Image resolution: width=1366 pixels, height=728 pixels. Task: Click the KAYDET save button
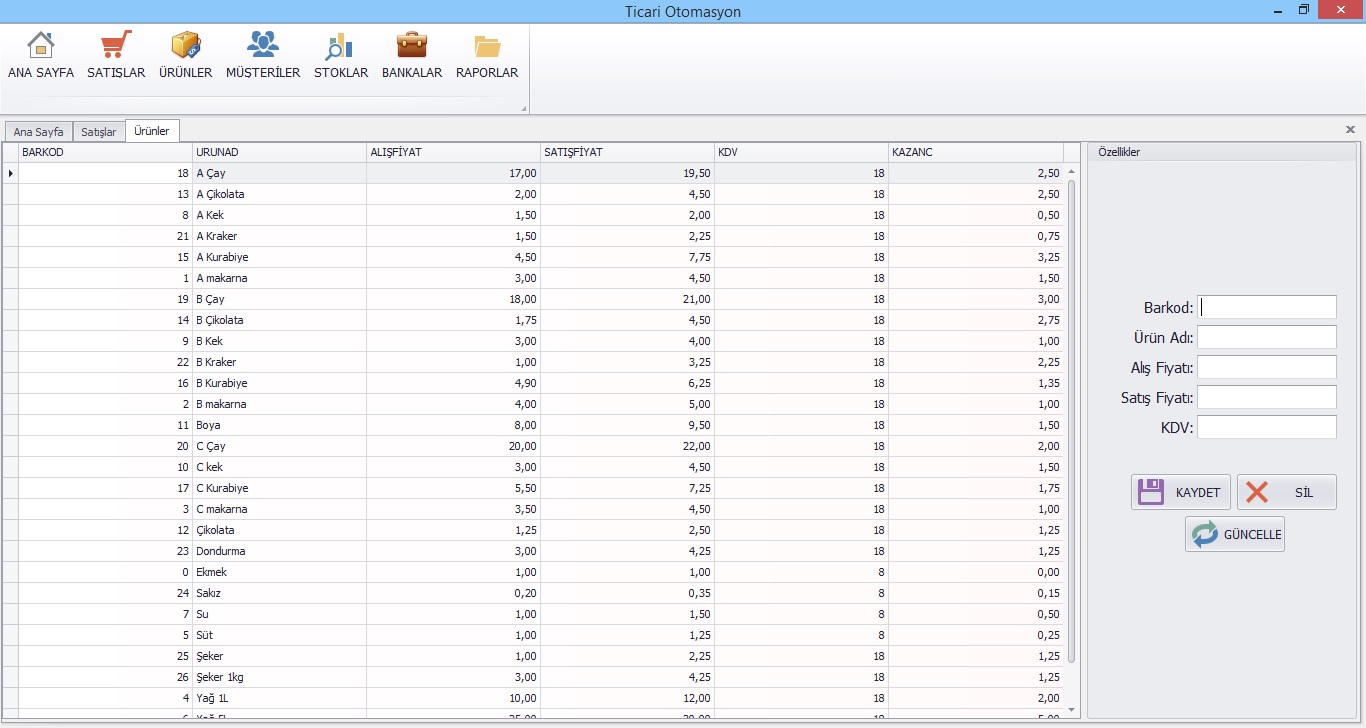(1181, 492)
